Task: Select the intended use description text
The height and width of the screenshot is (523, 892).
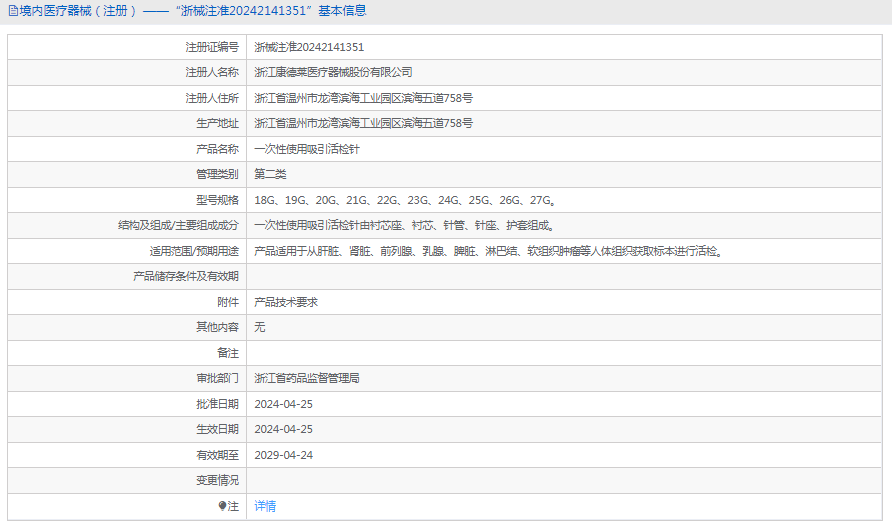Action: click(489, 251)
